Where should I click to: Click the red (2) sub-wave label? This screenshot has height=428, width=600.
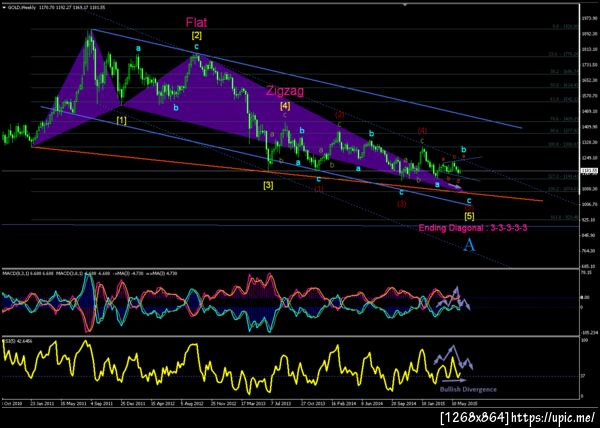pos(339,114)
